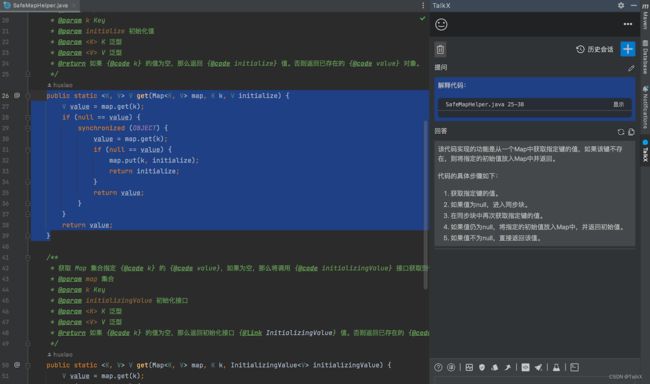Collapse the if block fold at line 28
The height and width of the screenshot is (384, 650).
click(x=28, y=117)
